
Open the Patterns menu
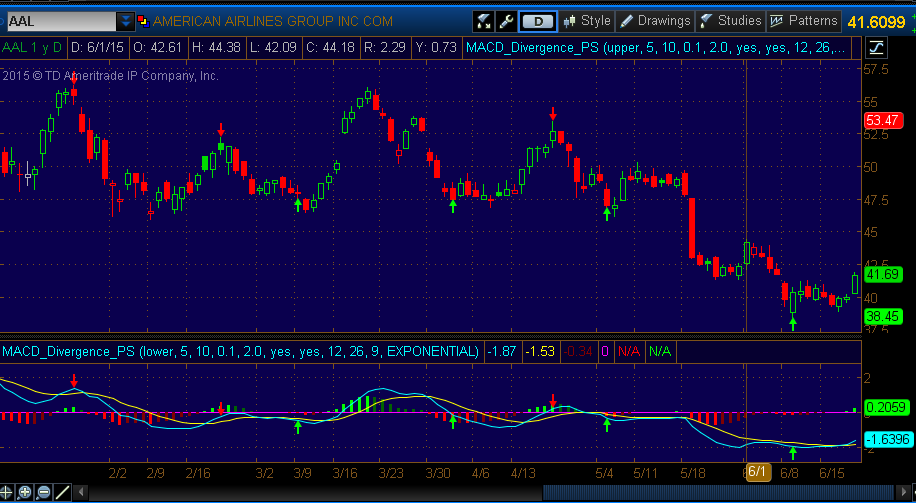coord(804,21)
